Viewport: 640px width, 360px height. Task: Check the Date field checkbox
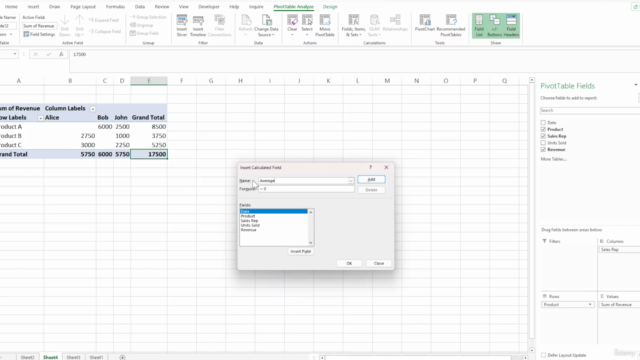pos(543,122)
